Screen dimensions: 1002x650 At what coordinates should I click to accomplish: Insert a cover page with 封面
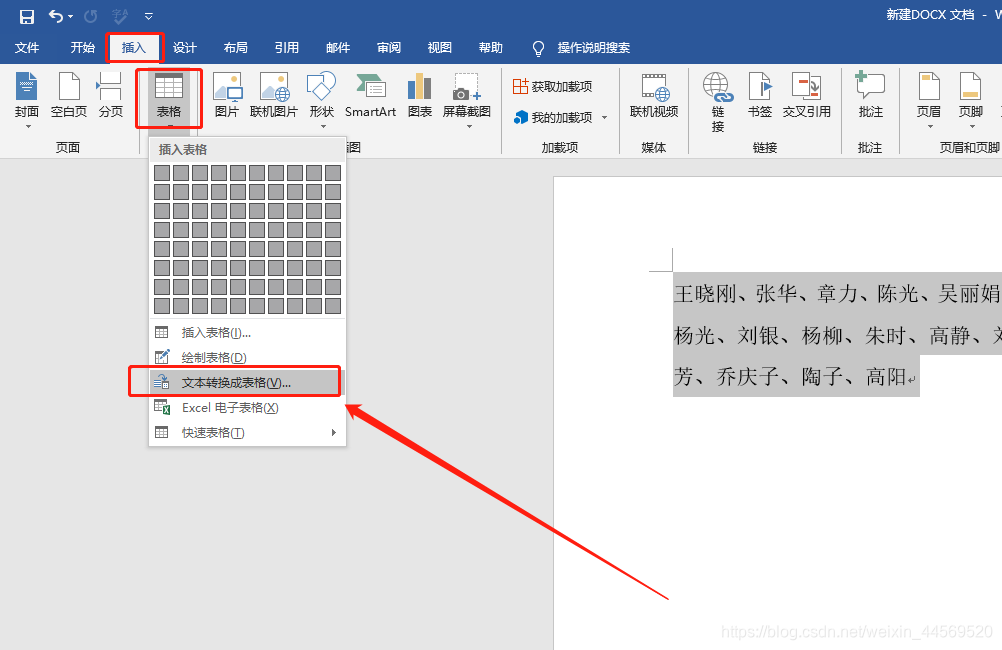coord(27,100)
